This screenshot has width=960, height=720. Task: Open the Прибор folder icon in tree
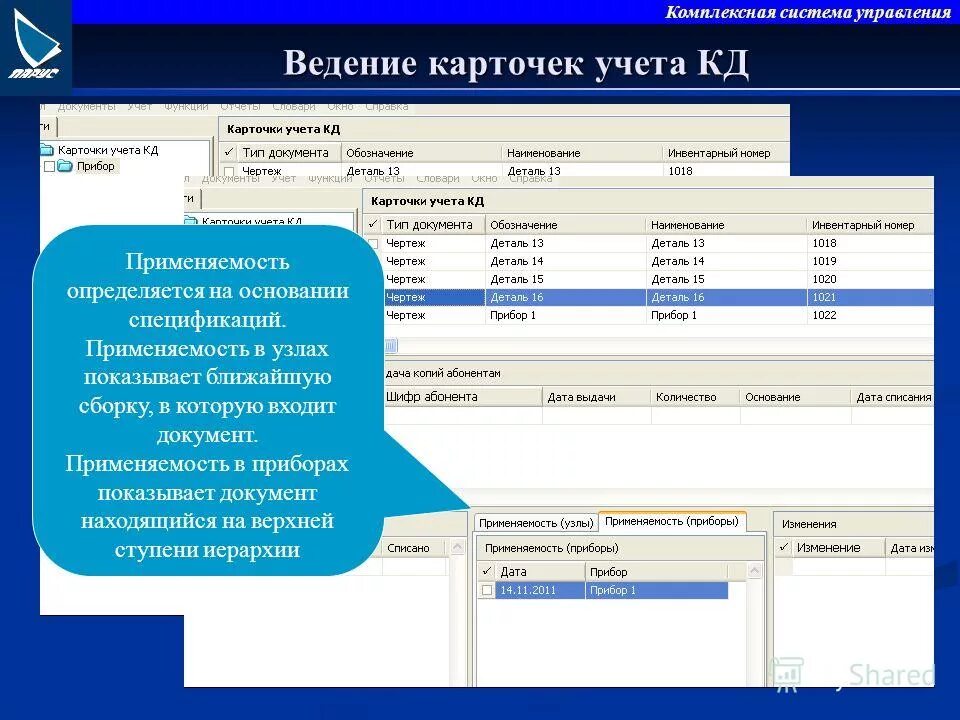pyautogui.click(x=66, y=166)
